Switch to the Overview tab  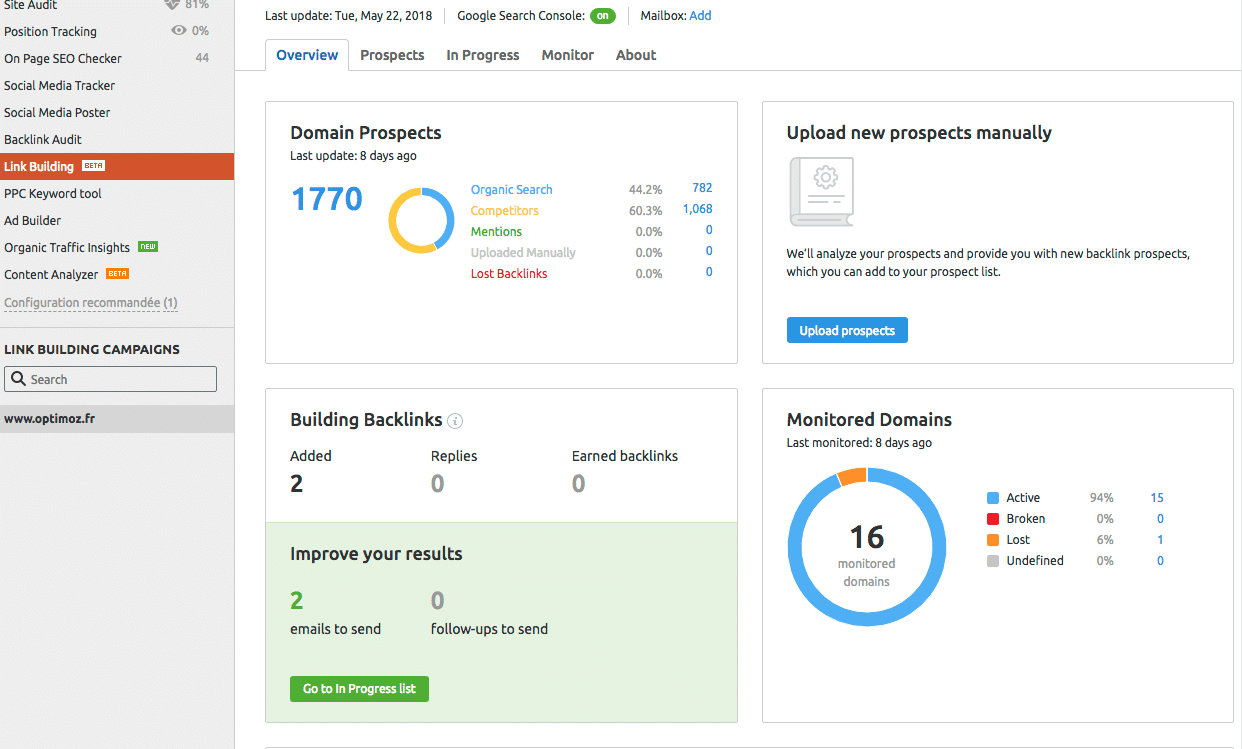point(307,55)
